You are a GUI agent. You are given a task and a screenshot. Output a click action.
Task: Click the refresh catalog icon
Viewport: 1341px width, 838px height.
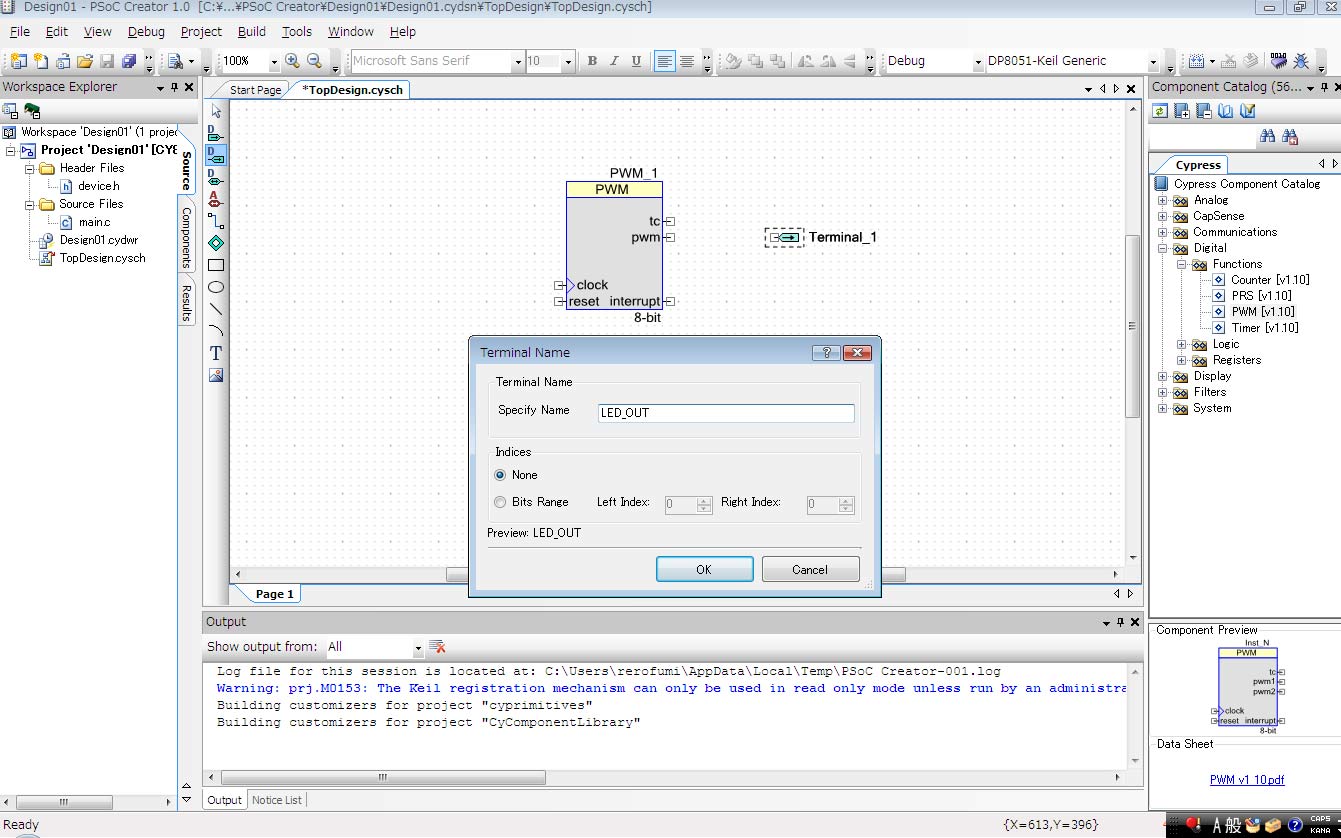[1160, 111]
